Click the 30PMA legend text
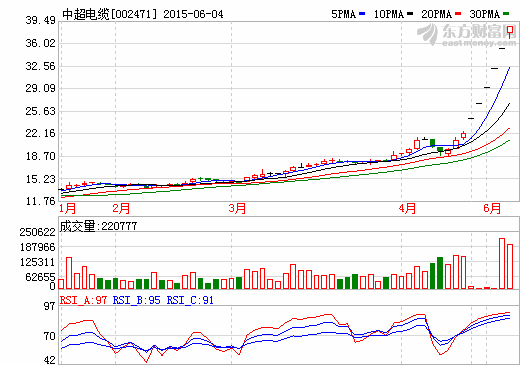520x365 pixels. pos(485,14)
